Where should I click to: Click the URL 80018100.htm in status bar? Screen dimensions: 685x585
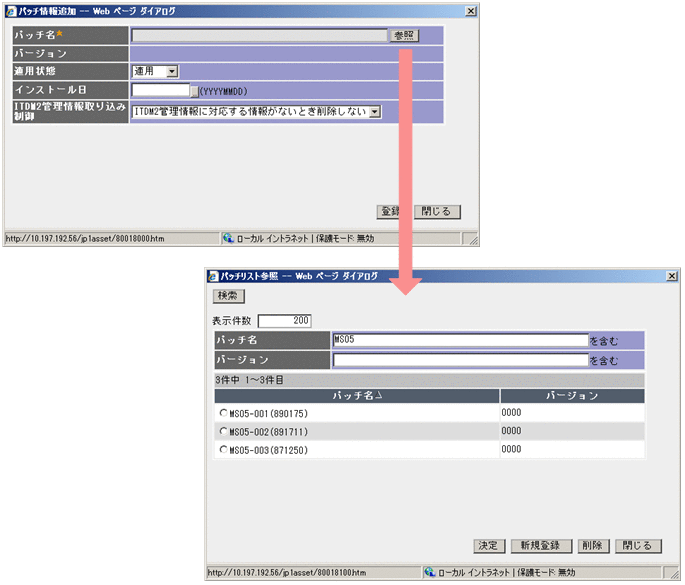click(x=287, y=572)
